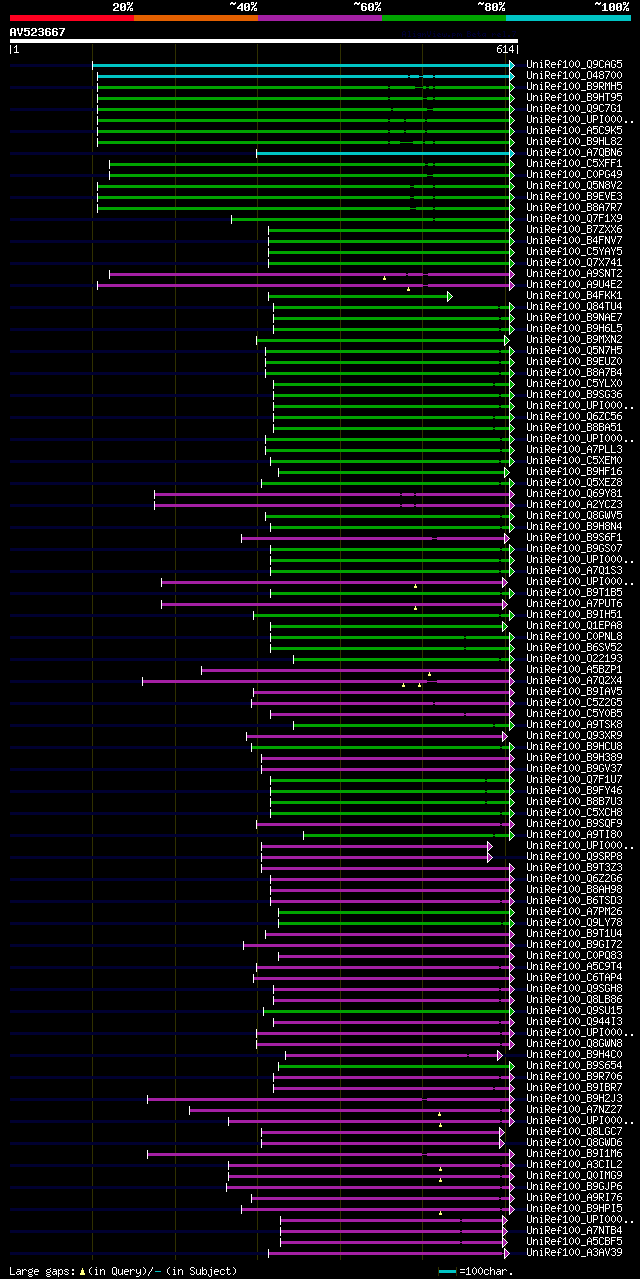
Task: Select label UniRef100_Q6ZC56
Action: click(573, 416)
